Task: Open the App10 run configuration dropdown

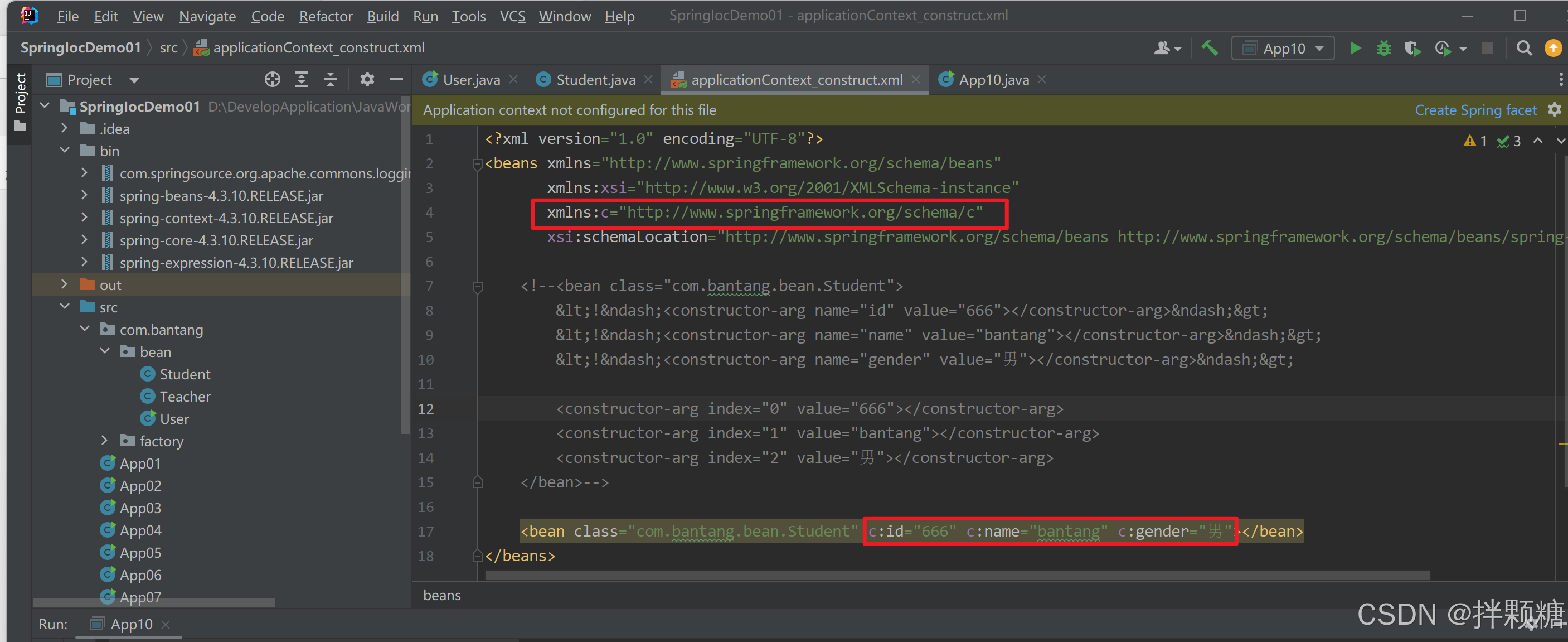Action: point(1283,48)
